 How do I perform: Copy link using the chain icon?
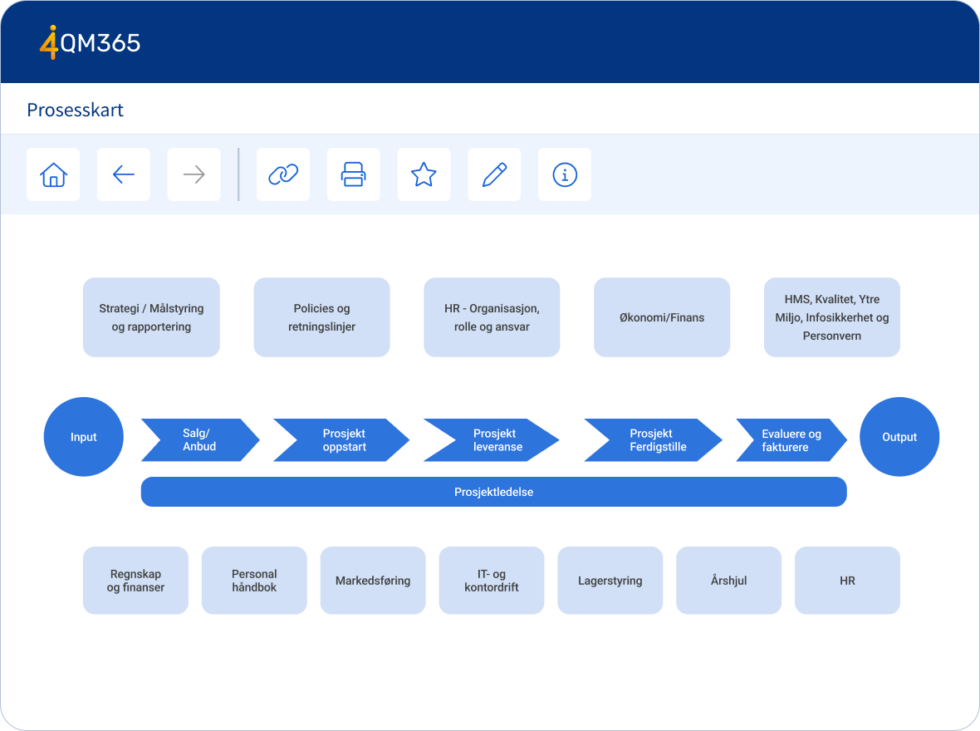pos(283,175)
